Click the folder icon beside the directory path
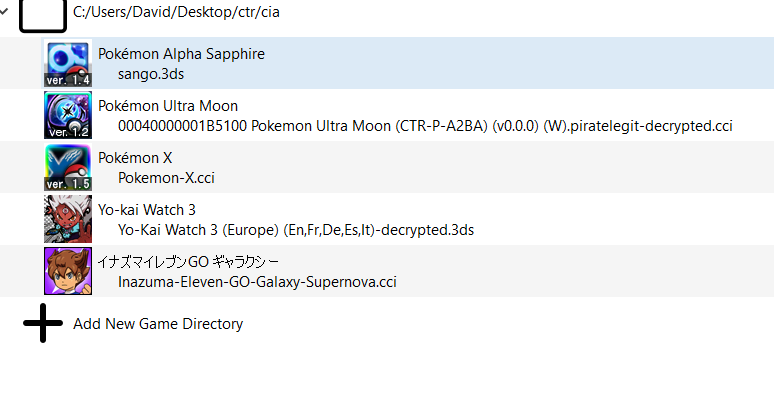 [43, 16]
